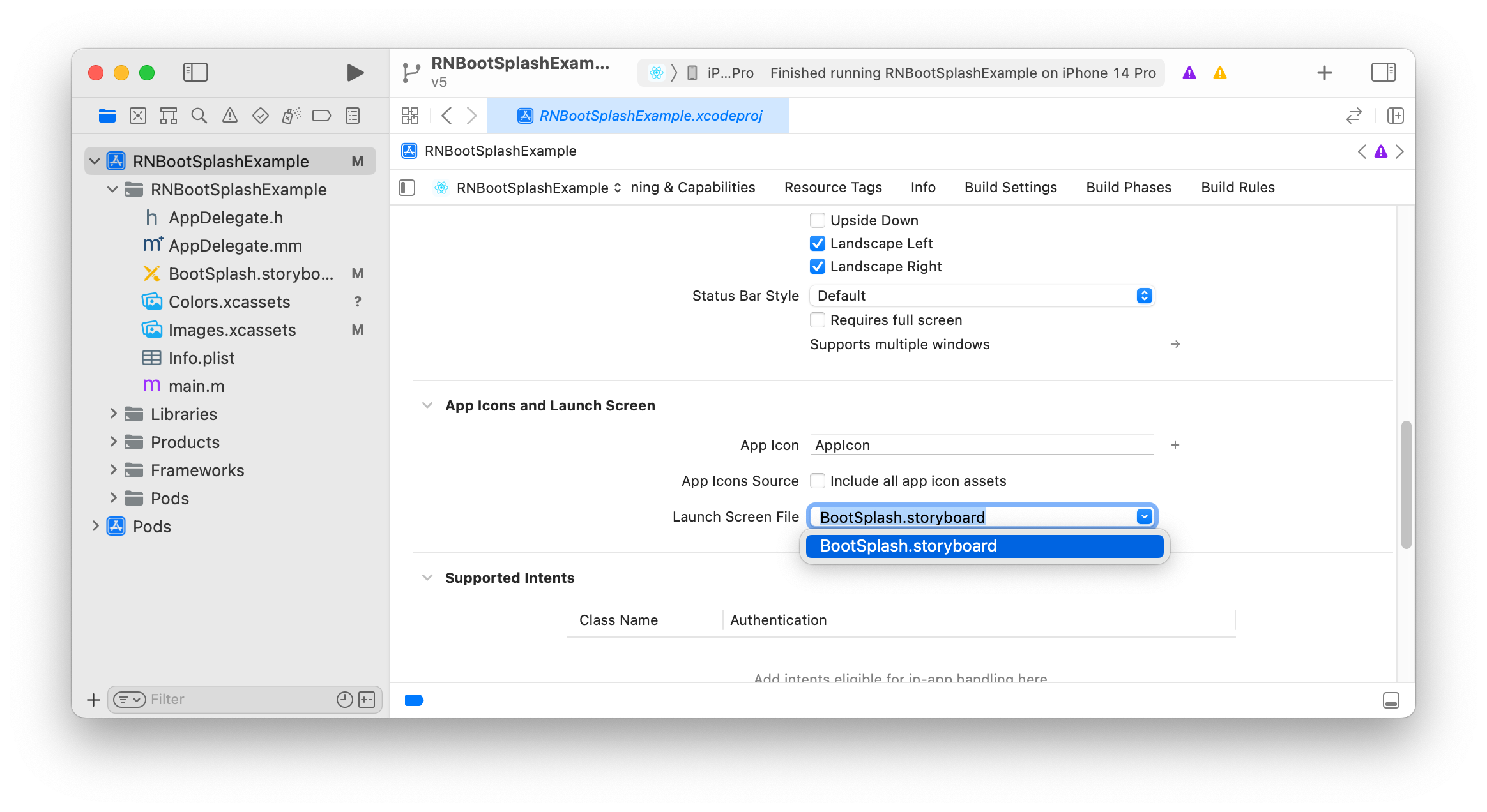Expand the Libraries folder
The width and height of the screenshot is (1487, 812).
click(113, 414)
